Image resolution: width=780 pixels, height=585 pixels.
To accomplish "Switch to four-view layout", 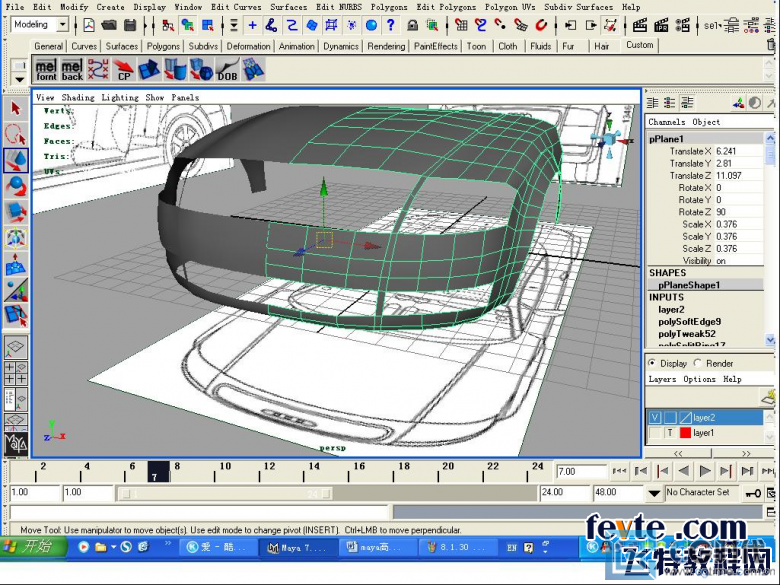I will click(15, 373).
